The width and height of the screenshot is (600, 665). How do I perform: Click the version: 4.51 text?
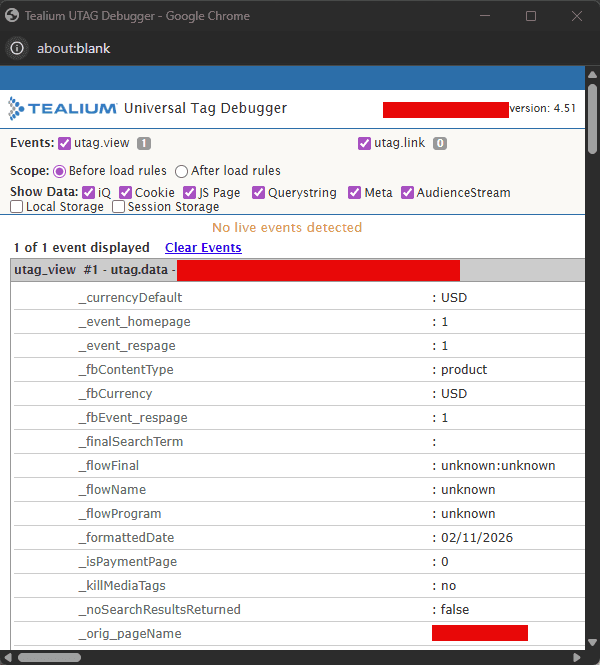(x=542, y=109)
